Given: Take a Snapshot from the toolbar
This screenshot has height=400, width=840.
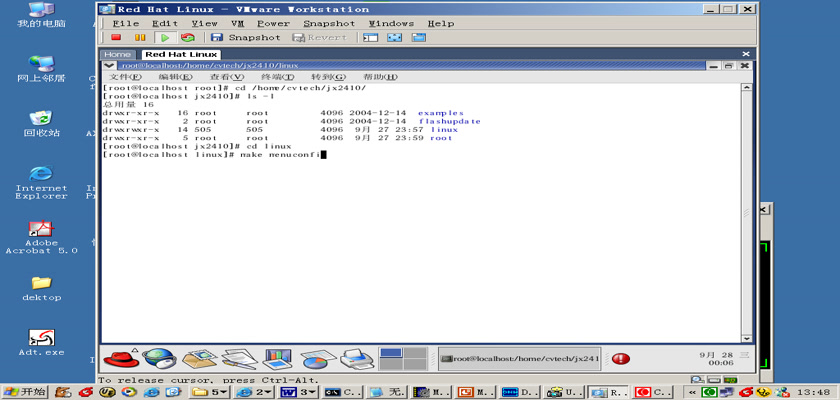Looking at the screenshot, I should tap(245, 38).
